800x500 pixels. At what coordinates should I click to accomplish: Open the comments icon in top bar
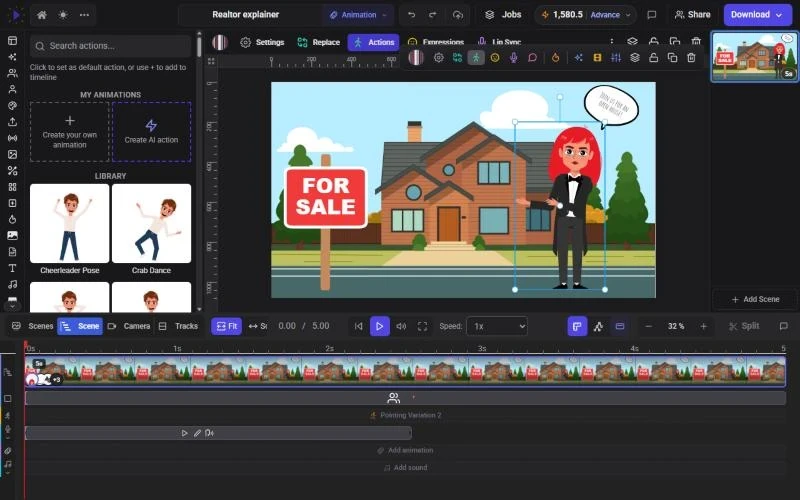coord(652,15)
